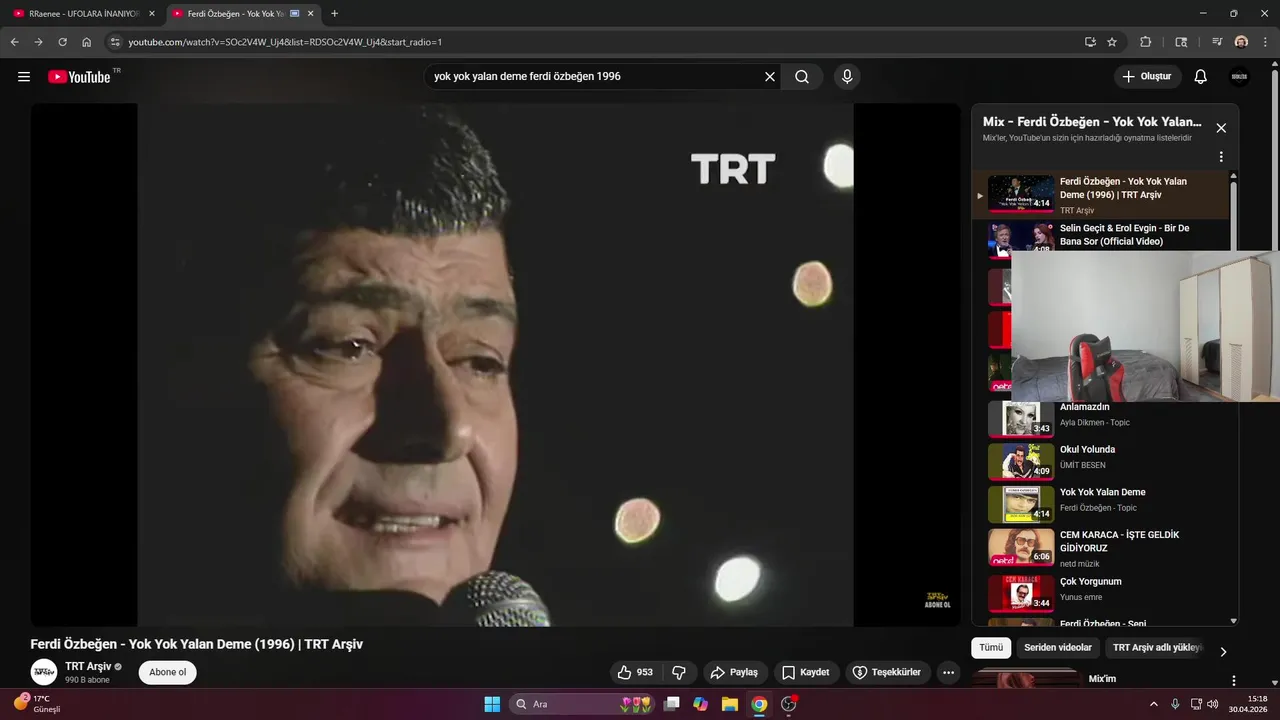Open a new browser tab

click(x=334, y=13)
